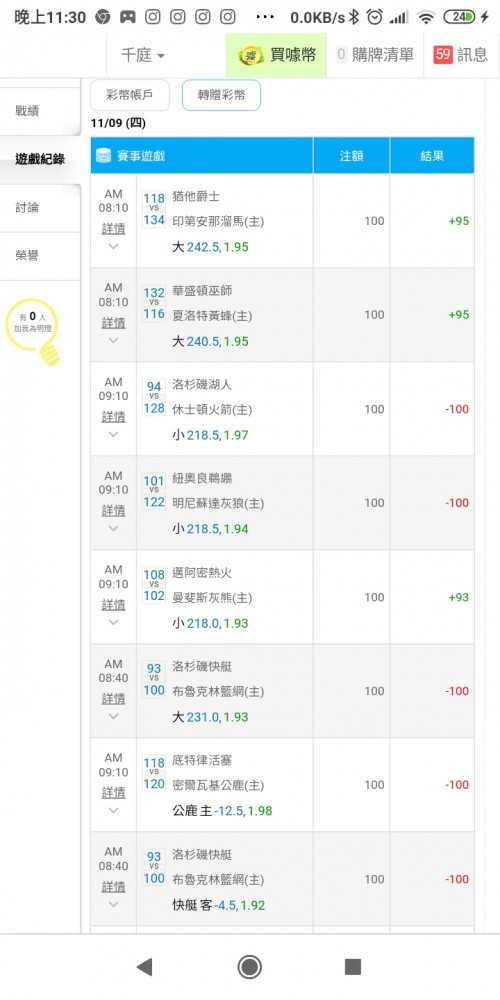Expand chevron under 邁阿密熱火 game row
The image size is (500, 1000).
(114, 622)
